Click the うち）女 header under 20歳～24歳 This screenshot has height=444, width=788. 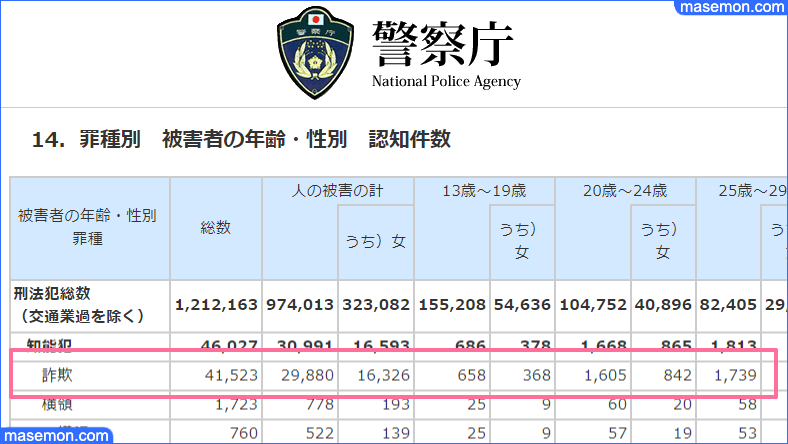point(663,241)
